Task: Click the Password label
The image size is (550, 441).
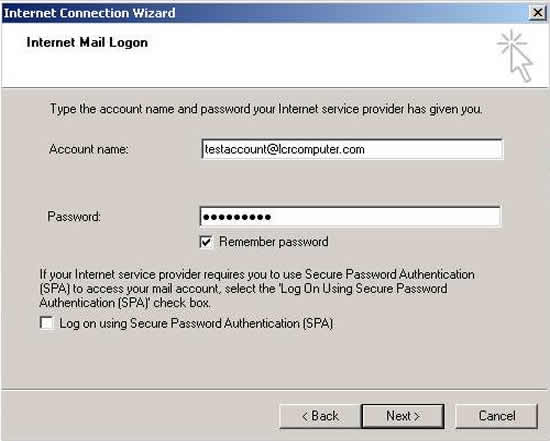Action: [x=74, y=216]
